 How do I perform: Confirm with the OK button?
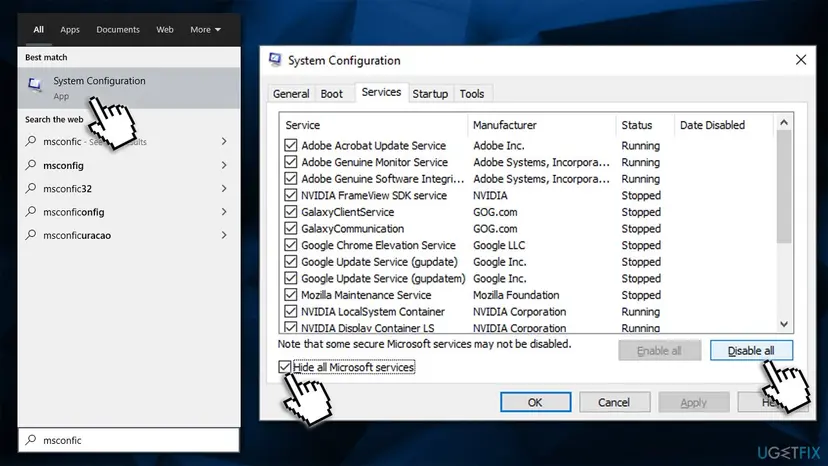pyautogui.click(x=535, y=402)
